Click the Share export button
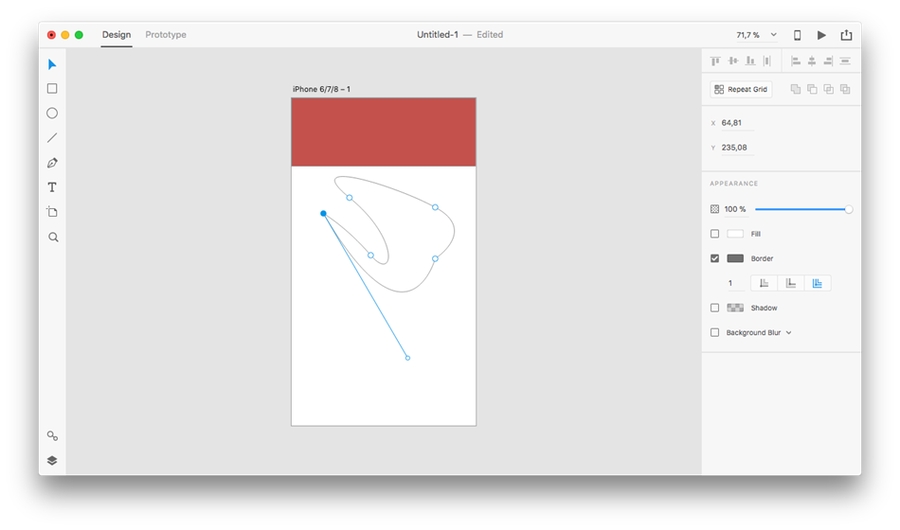This screenshot has height=530, width=900. pyautogui.click(x=846, y=35)
